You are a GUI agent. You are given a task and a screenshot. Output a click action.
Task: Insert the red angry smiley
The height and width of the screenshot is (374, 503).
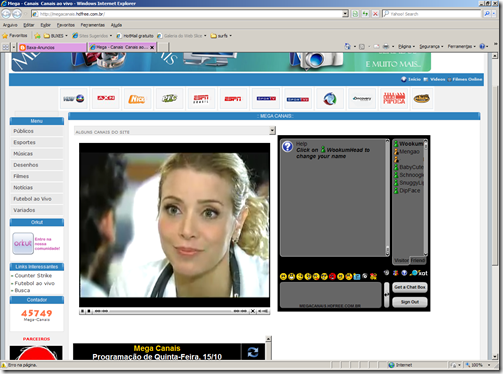pos(332,276)
